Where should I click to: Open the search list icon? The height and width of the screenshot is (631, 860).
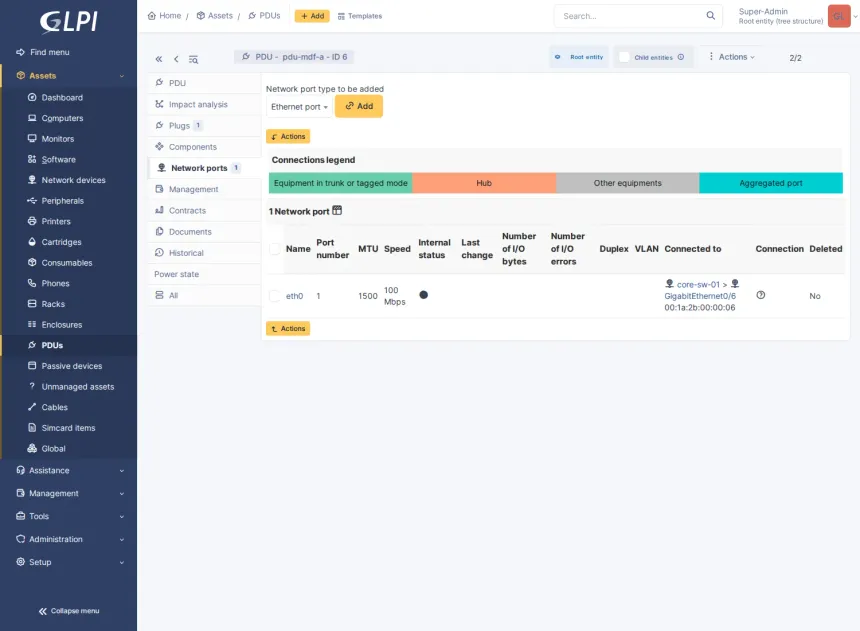point(194,59)
